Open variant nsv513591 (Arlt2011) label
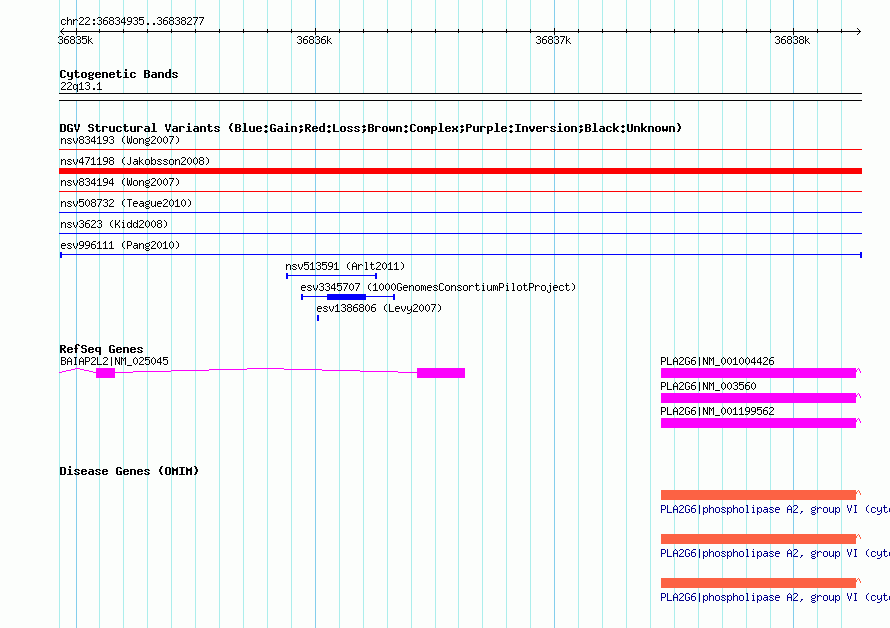The width and height of the screenshot is (890, 628). [345, 266]
